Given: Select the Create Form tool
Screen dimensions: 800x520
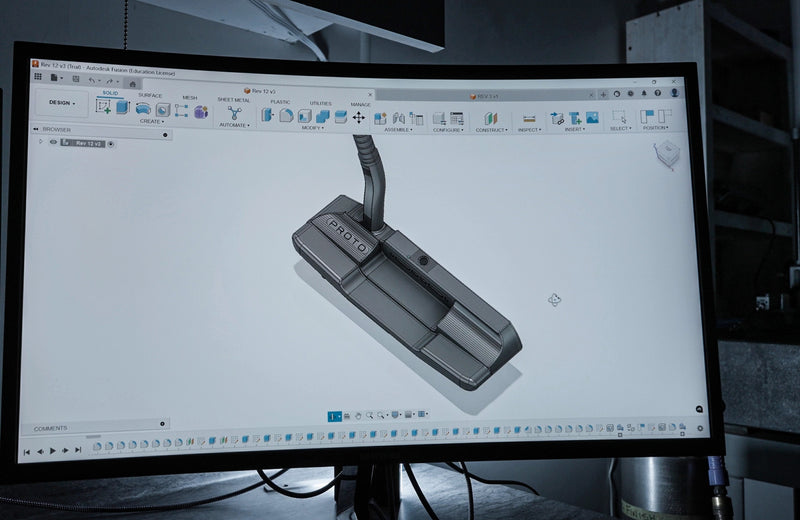Looking at the screenshot, I should point(143,109).
